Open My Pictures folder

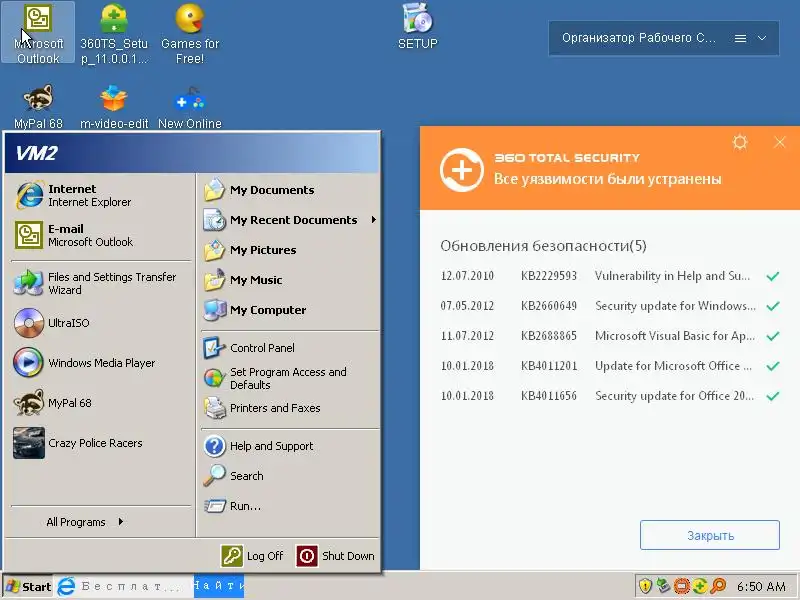(290, 250)
